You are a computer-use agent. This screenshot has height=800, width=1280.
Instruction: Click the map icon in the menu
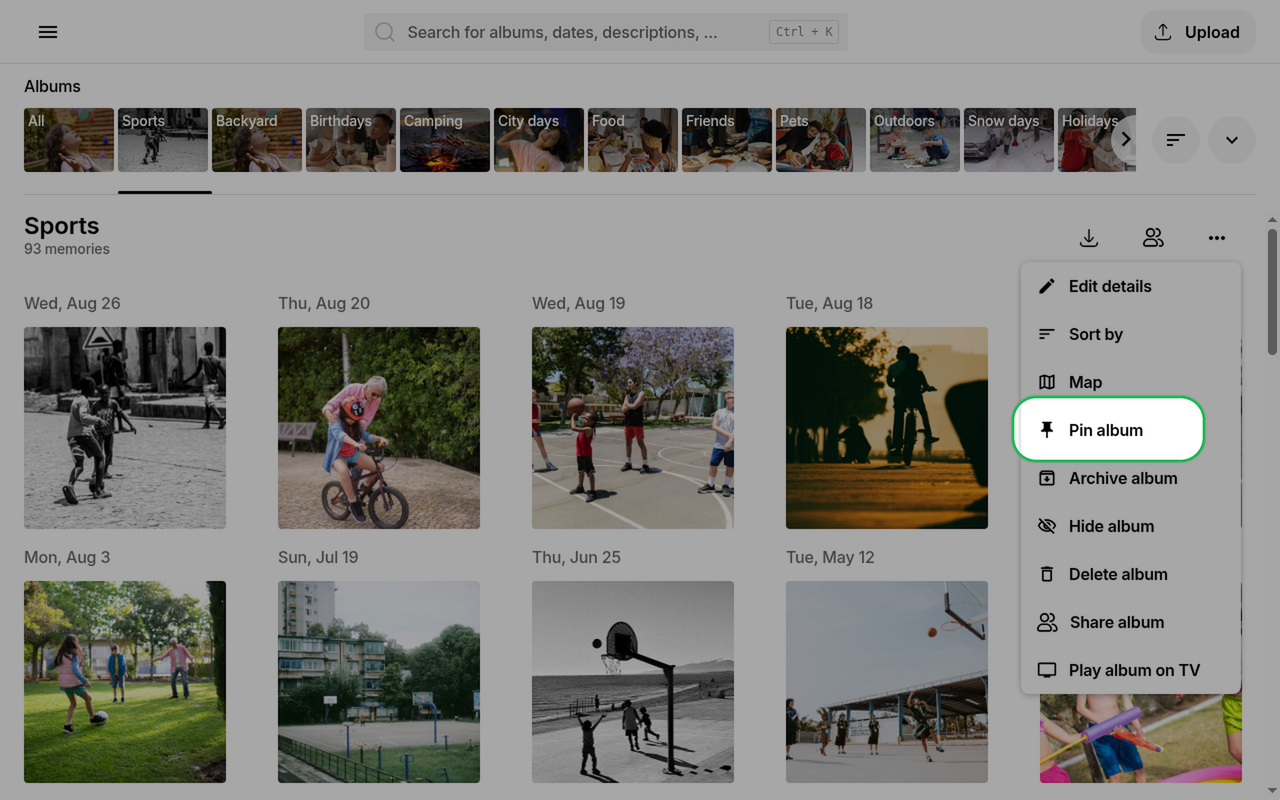1047,382
